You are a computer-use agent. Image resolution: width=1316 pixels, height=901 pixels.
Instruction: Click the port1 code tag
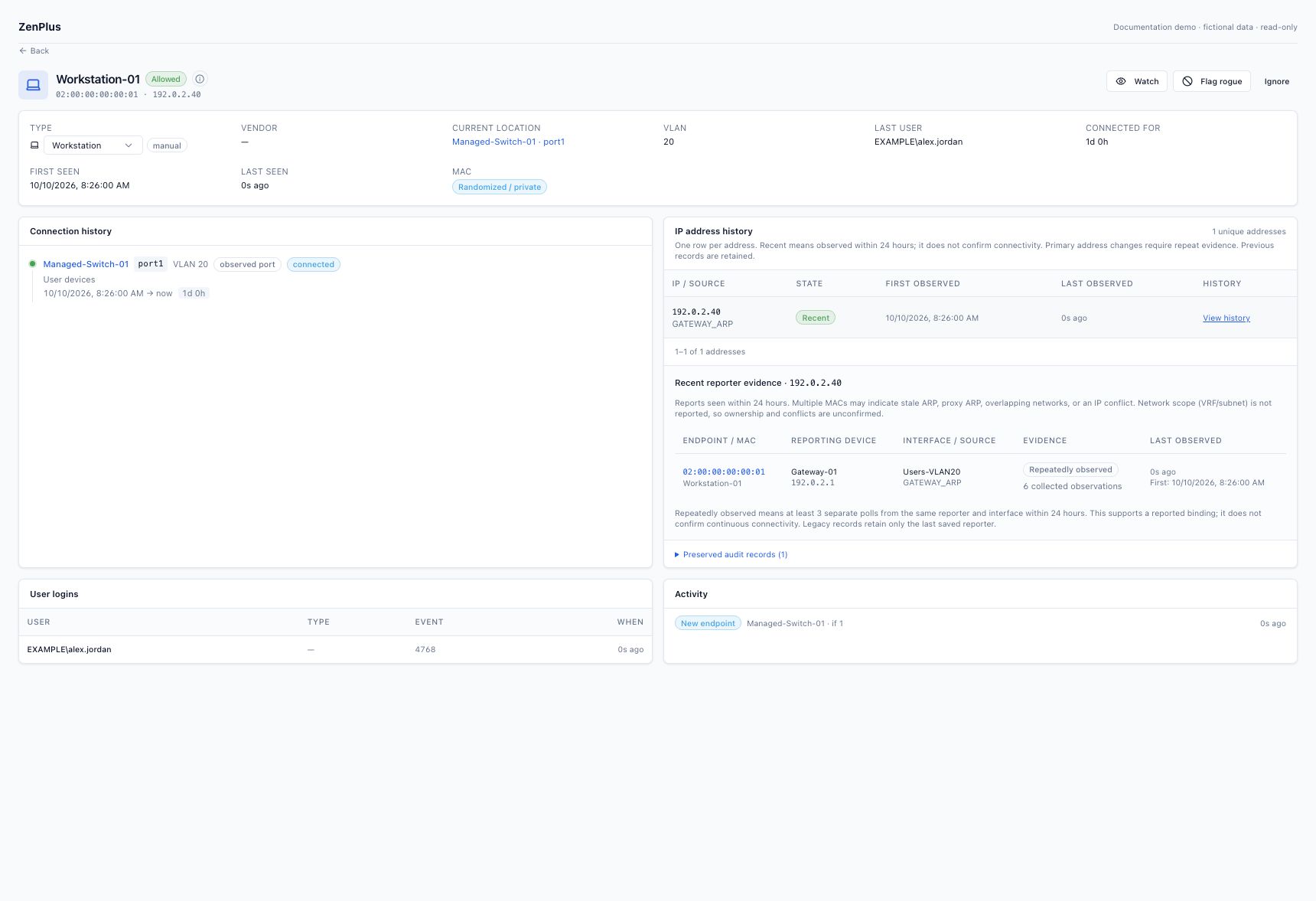click(151, 264)
